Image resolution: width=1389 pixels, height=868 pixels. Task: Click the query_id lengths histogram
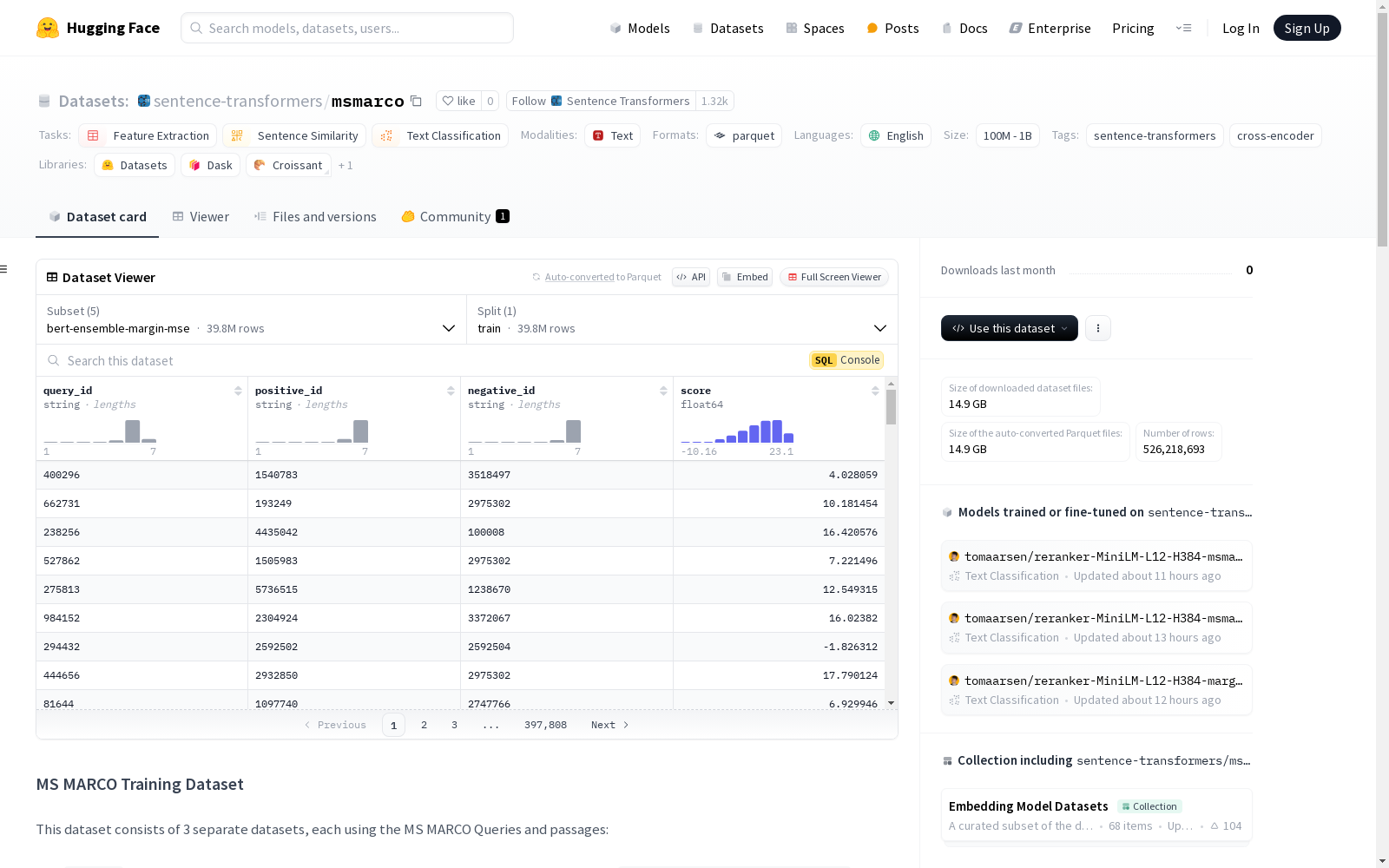point(100,431)
